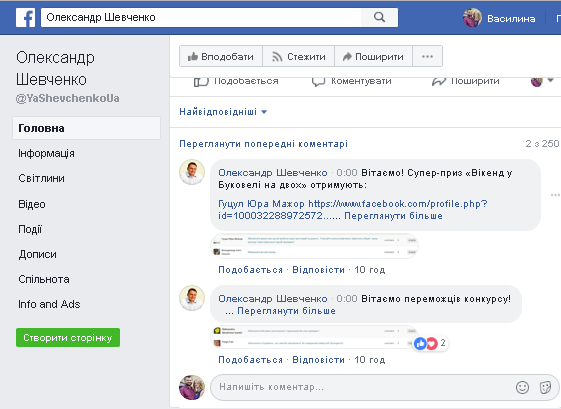Open the Info and Ads section
This screenshot has width=561, height=409.
[49, 304]
